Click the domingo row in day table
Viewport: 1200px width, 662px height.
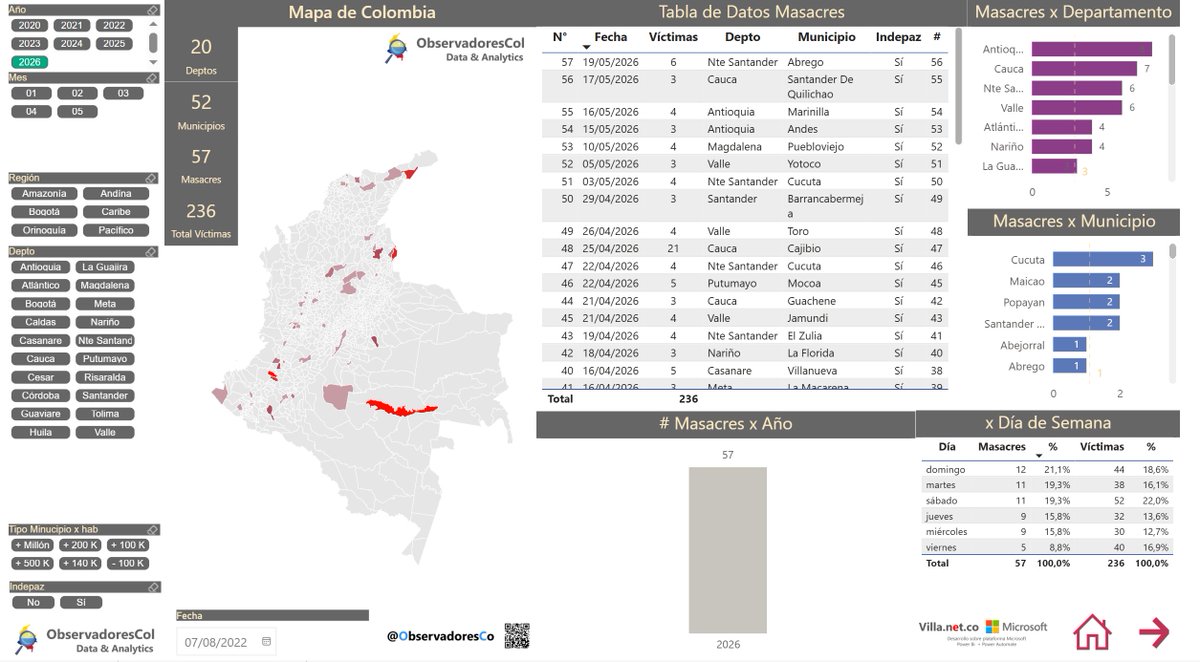tap(1047, 469)
